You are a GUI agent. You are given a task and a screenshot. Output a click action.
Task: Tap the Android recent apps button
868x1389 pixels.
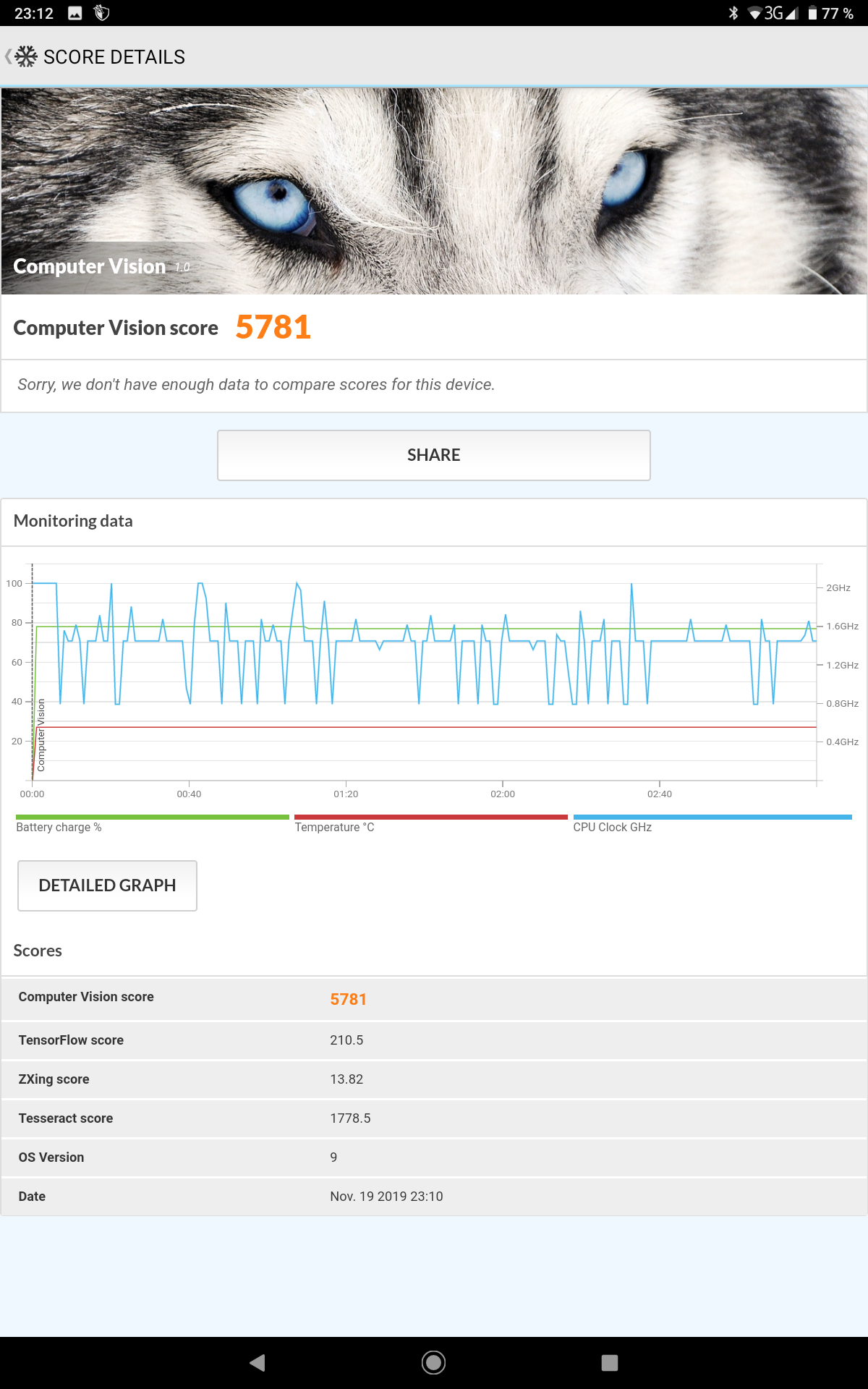[610, 1363]
